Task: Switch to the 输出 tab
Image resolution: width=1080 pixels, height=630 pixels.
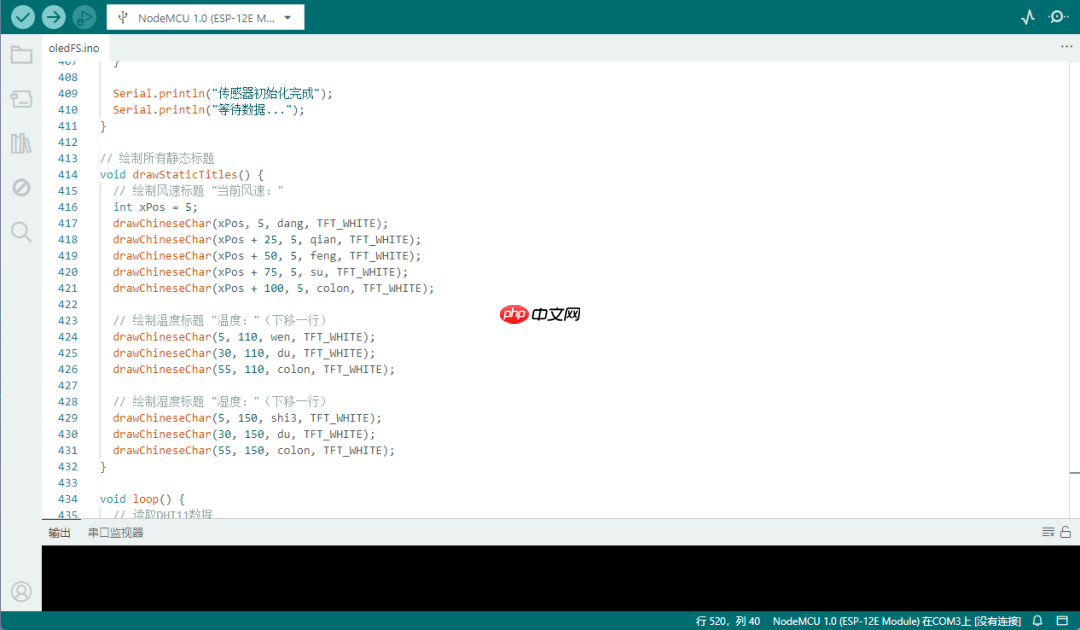Action: coord(60,533)
